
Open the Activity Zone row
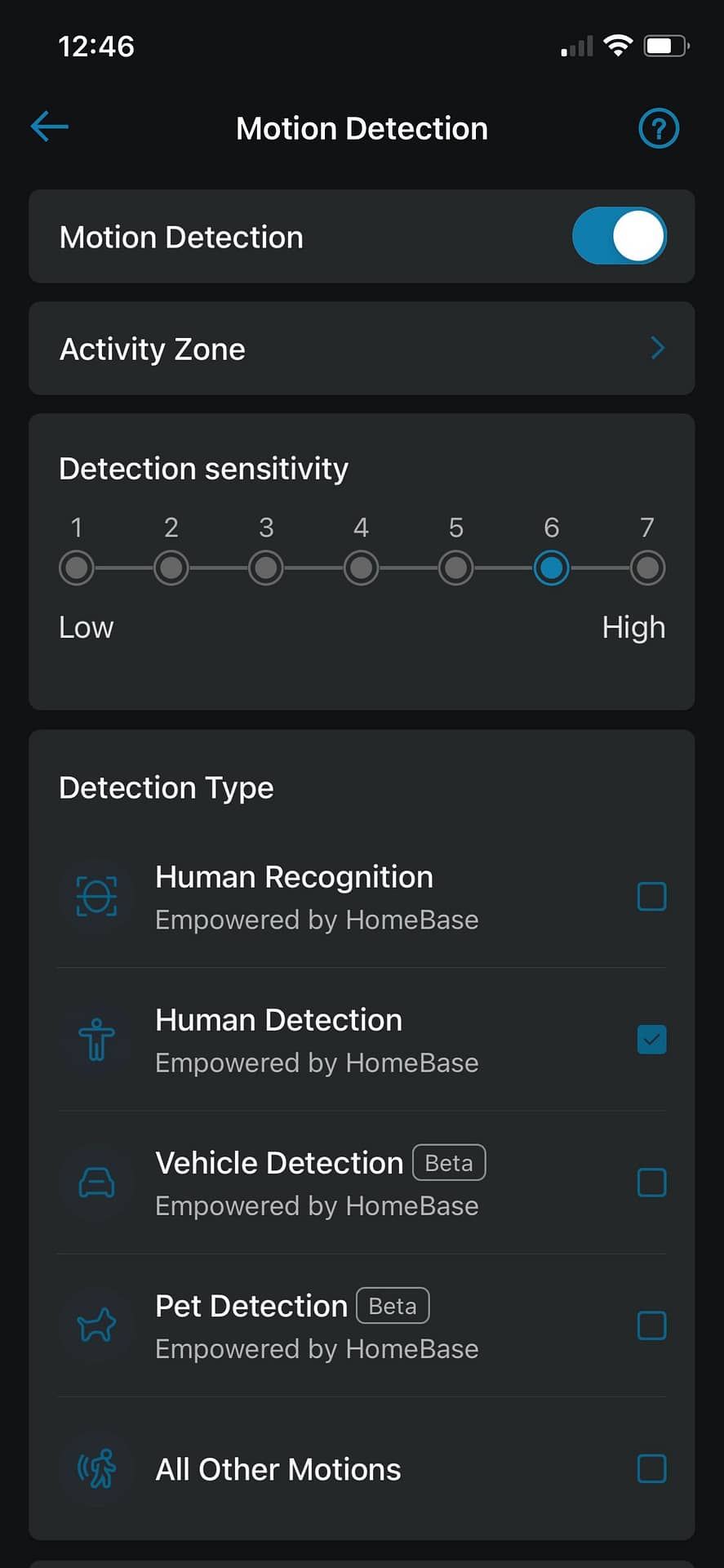362,349
